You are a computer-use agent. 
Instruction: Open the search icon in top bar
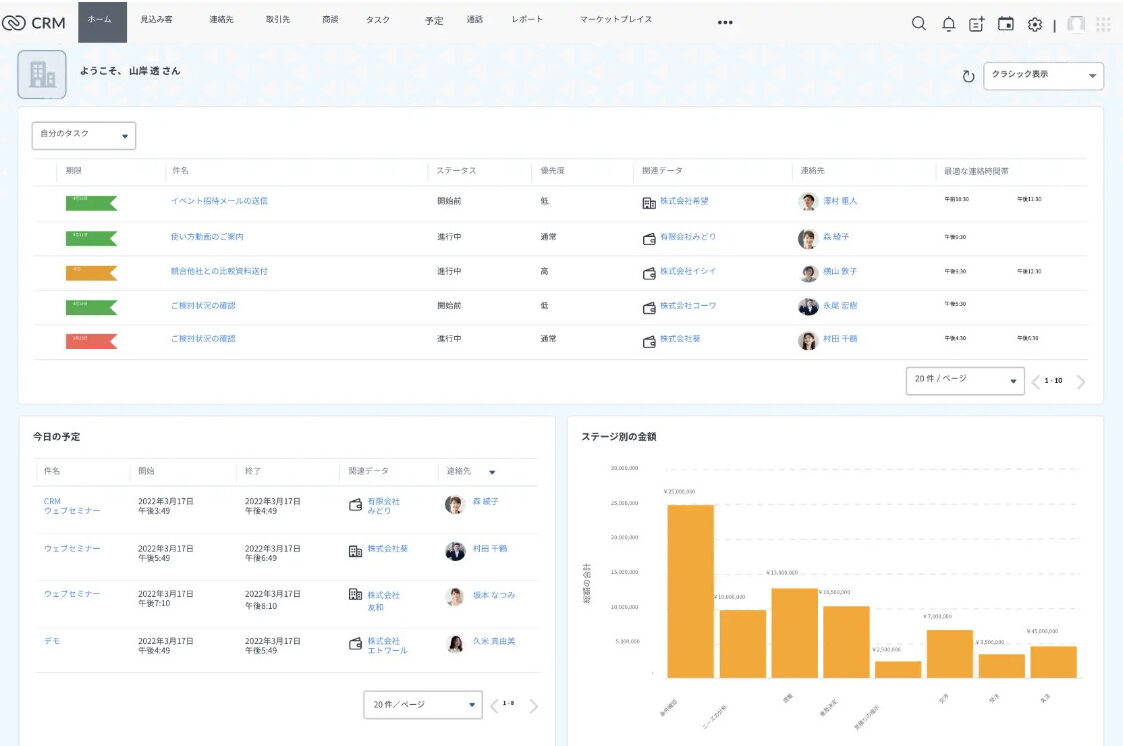(x=918, y=24)
